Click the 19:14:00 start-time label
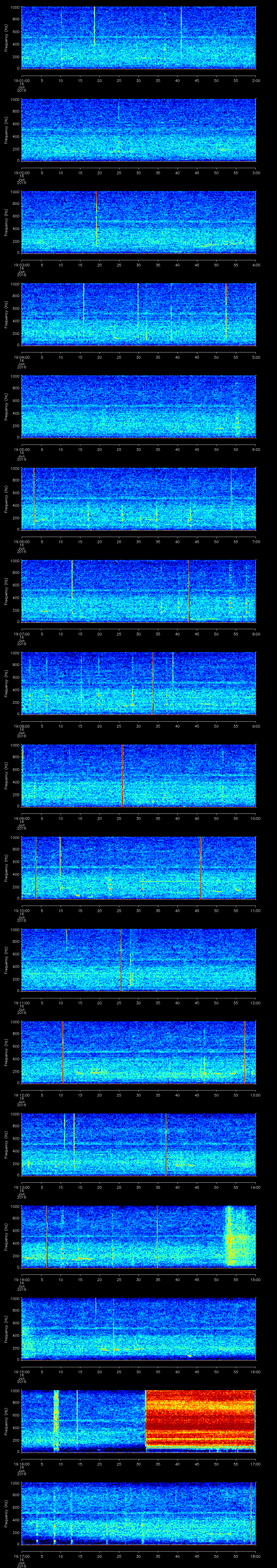Viewport: 277px width, 1568px height. point(21,1279)
